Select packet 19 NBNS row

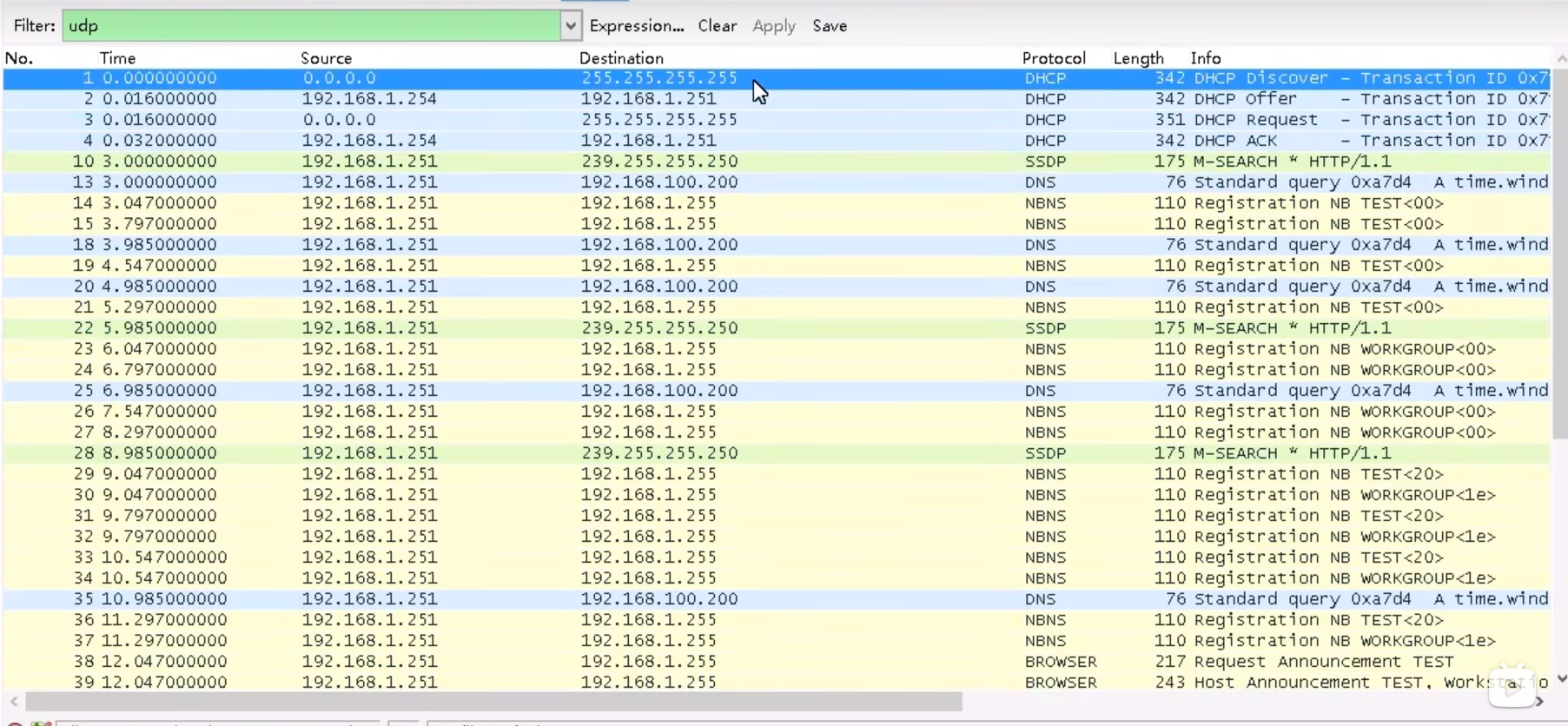777,266
